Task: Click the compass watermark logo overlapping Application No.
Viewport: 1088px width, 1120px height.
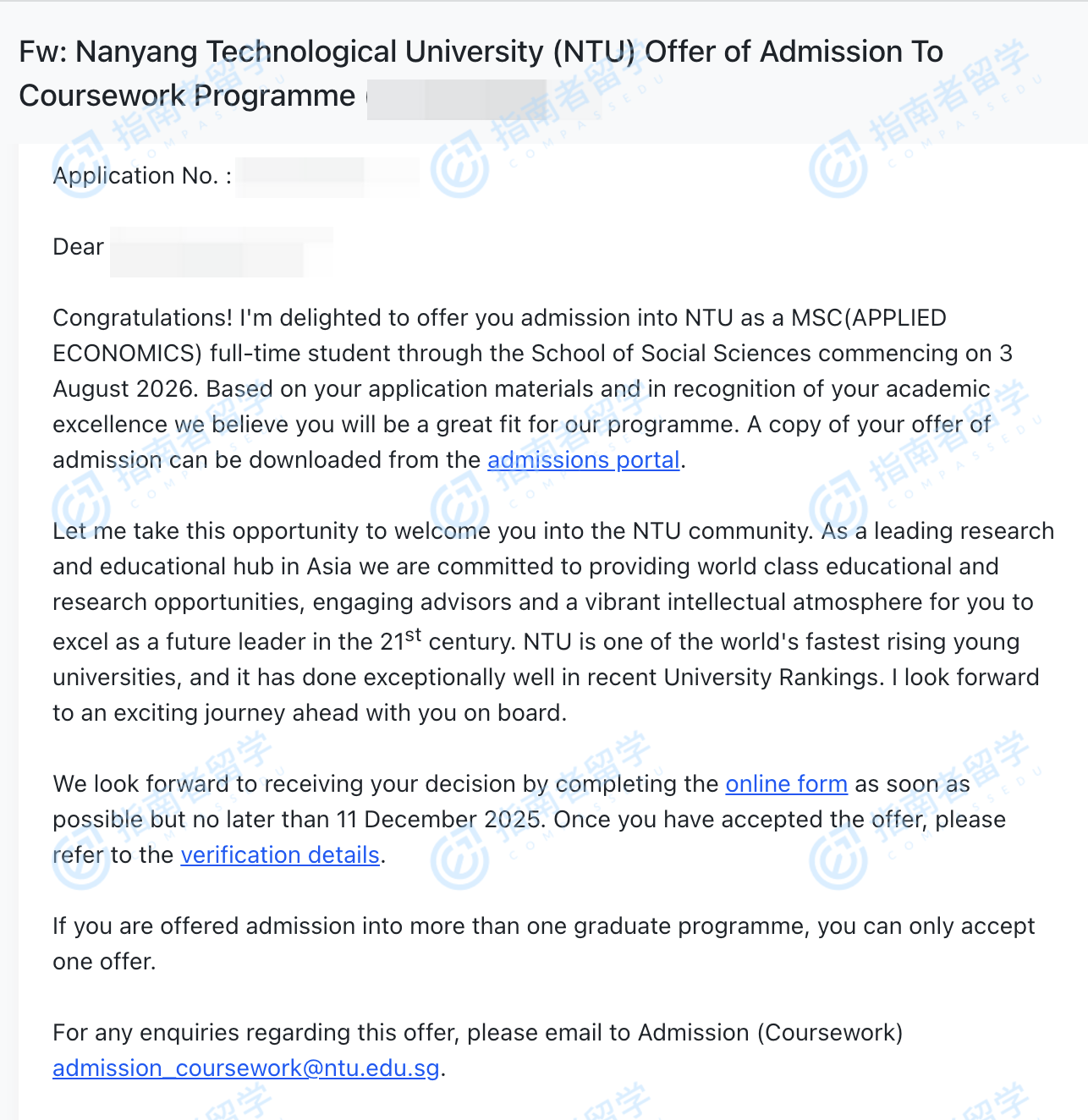Action: click(x=79, y=166)
